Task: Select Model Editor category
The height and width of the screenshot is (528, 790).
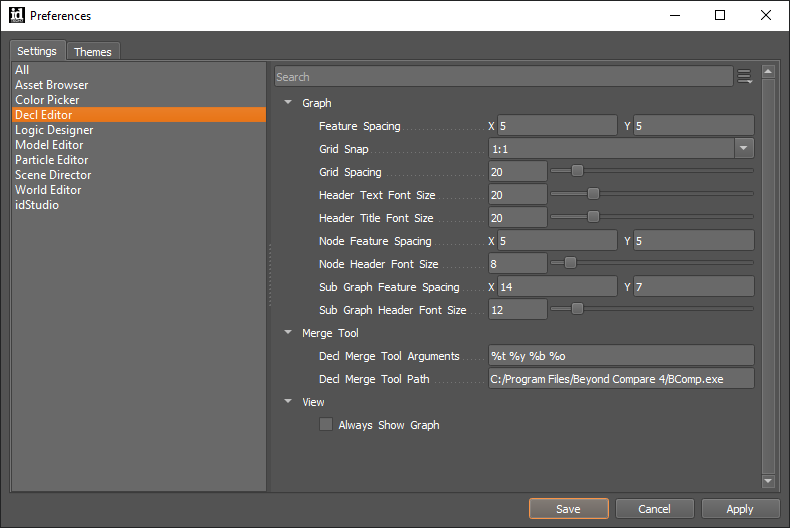Action: click(139, 145)
